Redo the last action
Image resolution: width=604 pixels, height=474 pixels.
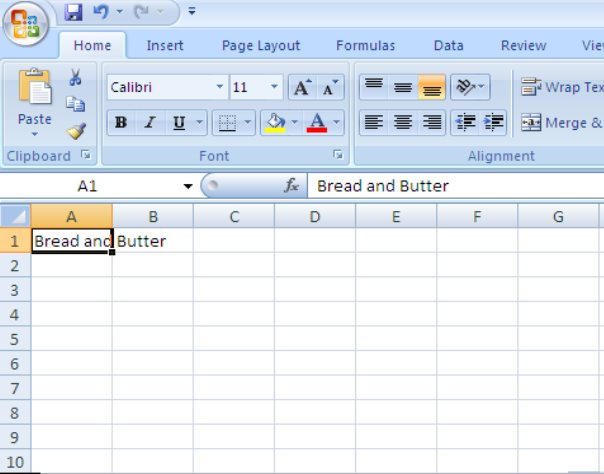point(141,12)
